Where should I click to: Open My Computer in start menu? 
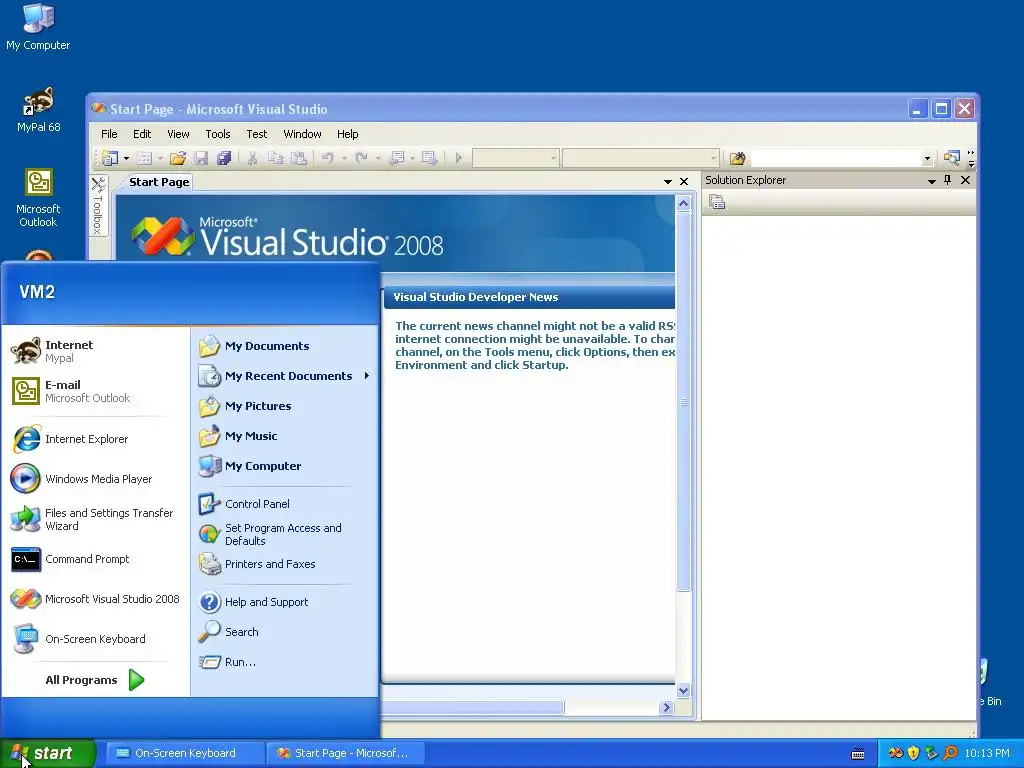tap(285, 466)
